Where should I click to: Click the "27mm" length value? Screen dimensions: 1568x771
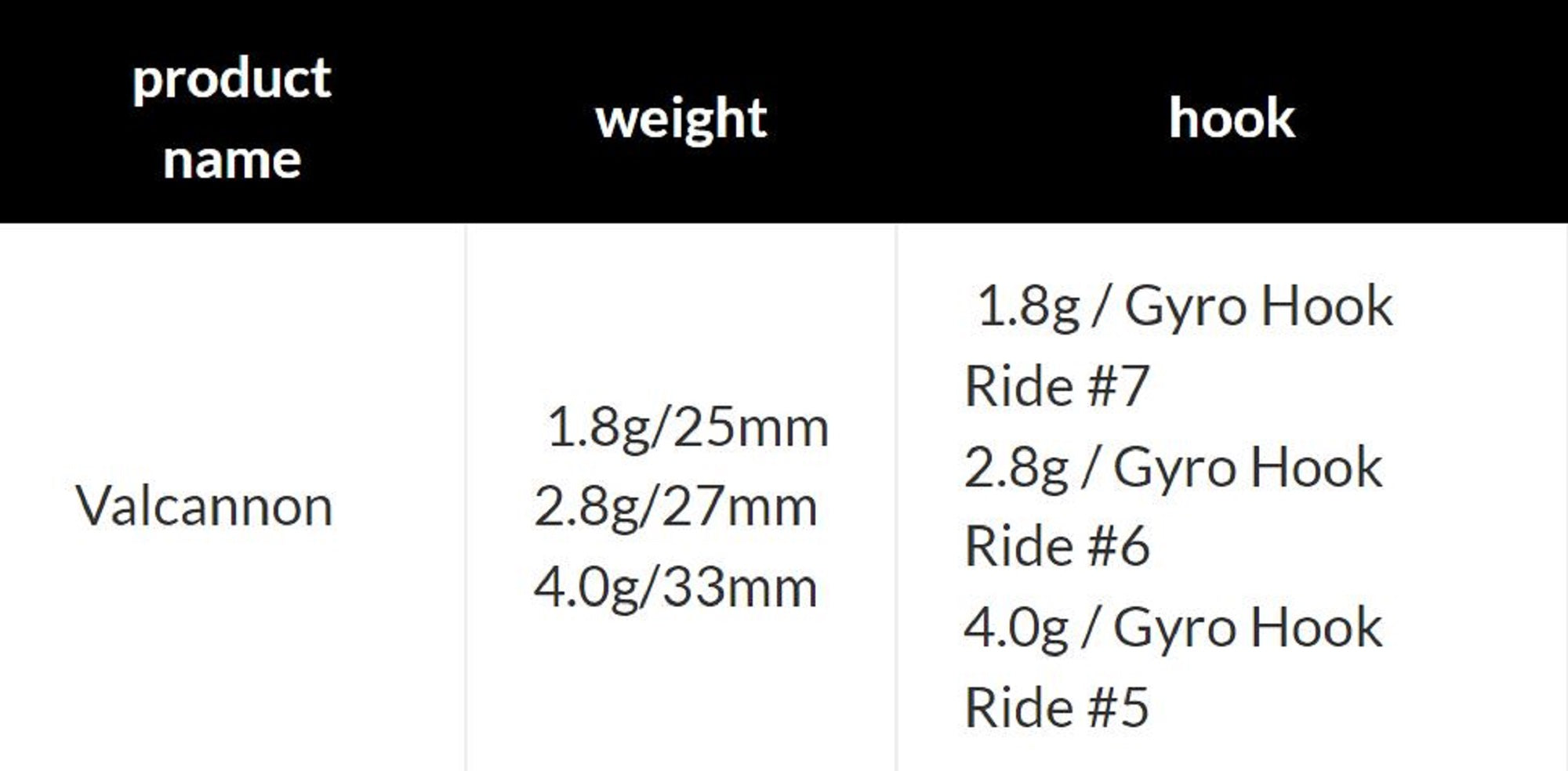click(x=740, y=507)
